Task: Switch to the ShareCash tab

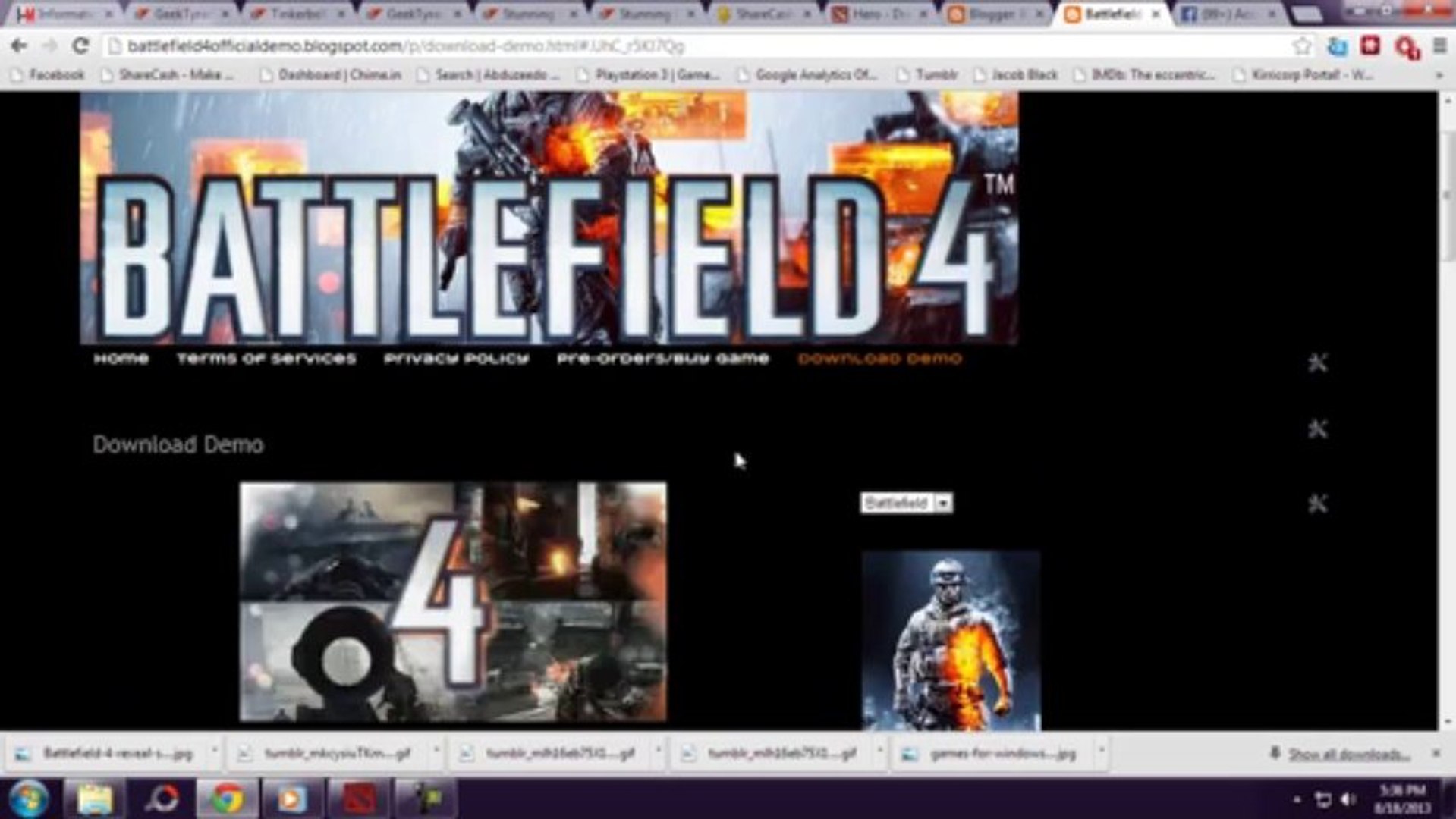Action: pos(765,14)
